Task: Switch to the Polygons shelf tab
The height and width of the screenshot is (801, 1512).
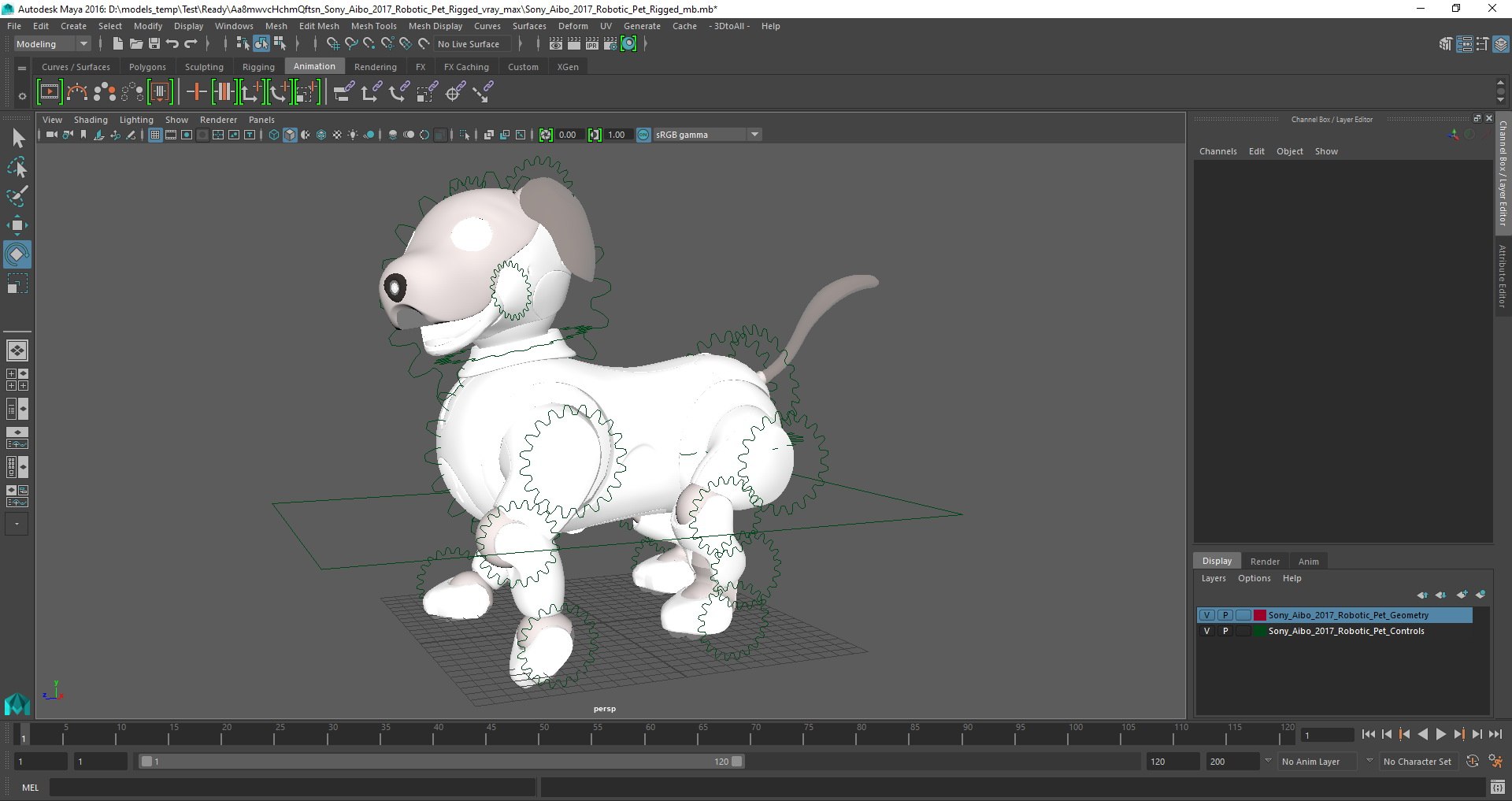Action: pos(147,67)
